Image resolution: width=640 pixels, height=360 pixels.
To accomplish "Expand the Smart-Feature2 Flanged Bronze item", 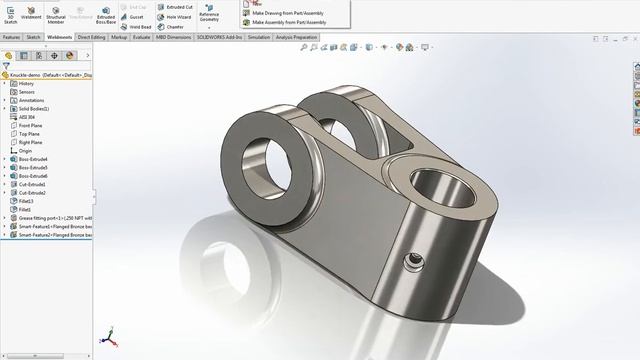I will pos(5,235).
